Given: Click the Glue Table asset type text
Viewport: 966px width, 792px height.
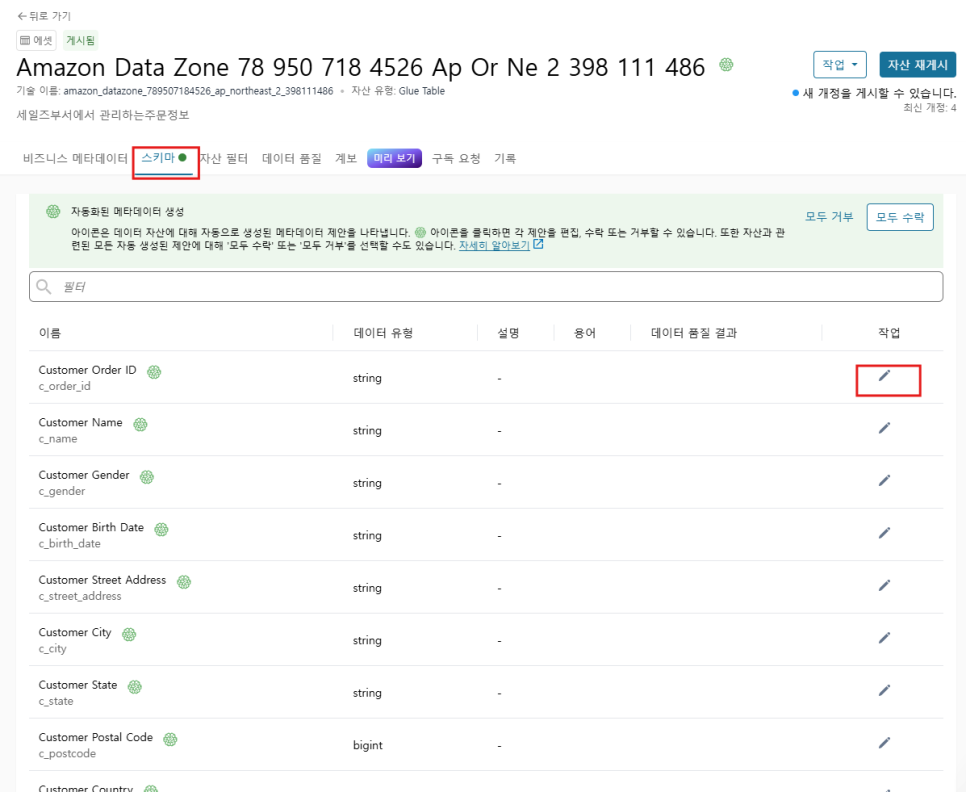Looking at the screenshot, I should coord(421,91).
